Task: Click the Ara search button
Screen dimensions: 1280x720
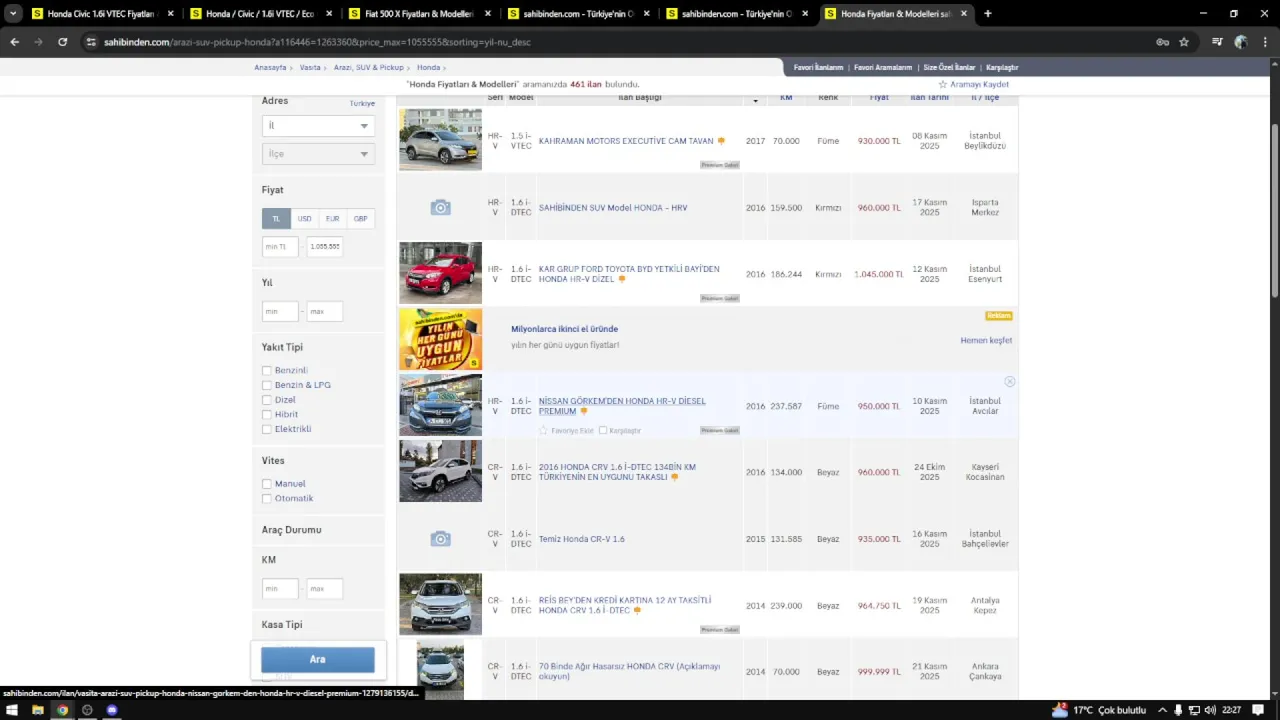Action: click(x=318, y=660)
